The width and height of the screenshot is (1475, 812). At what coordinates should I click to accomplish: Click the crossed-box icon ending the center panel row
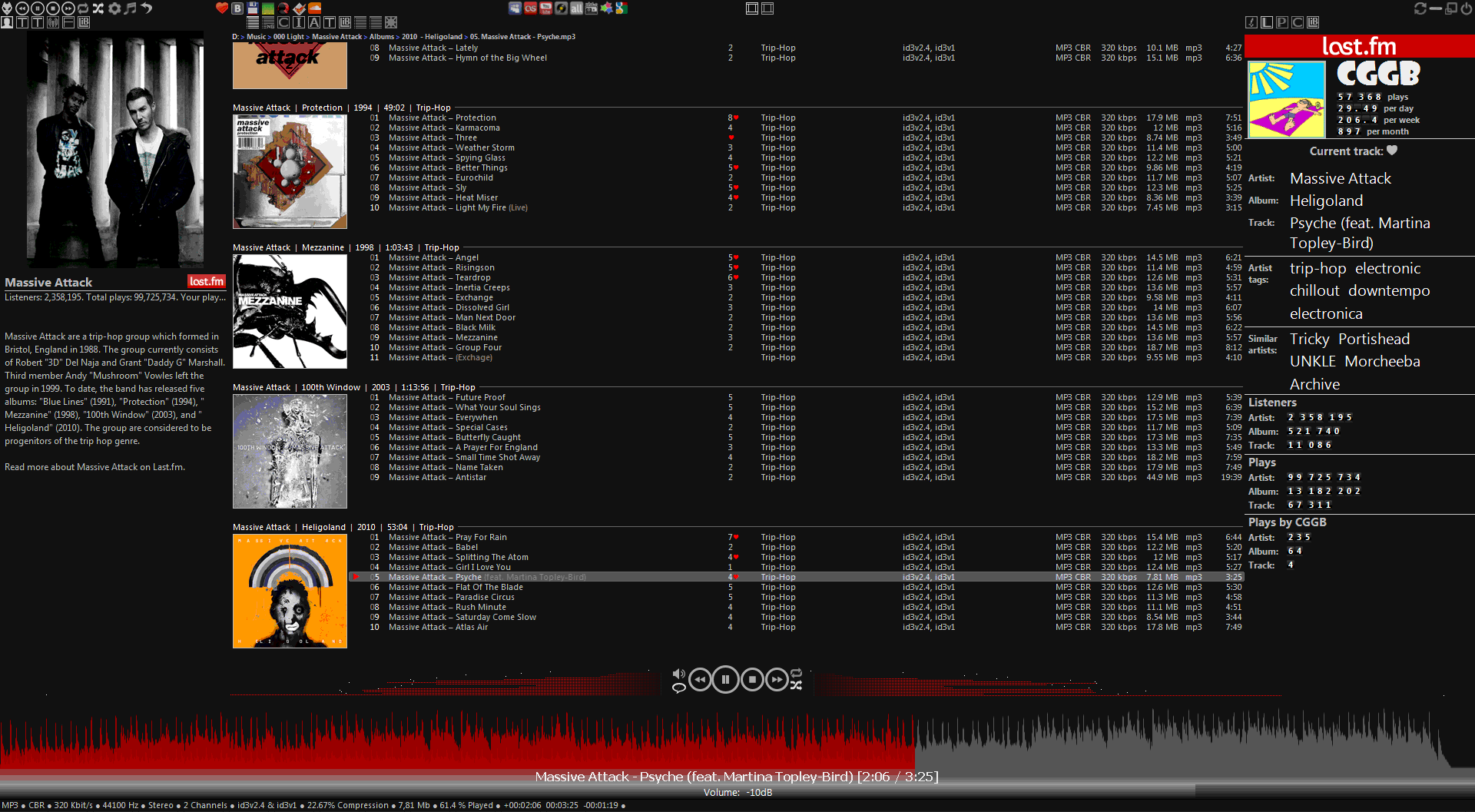(x=391, y=22)
